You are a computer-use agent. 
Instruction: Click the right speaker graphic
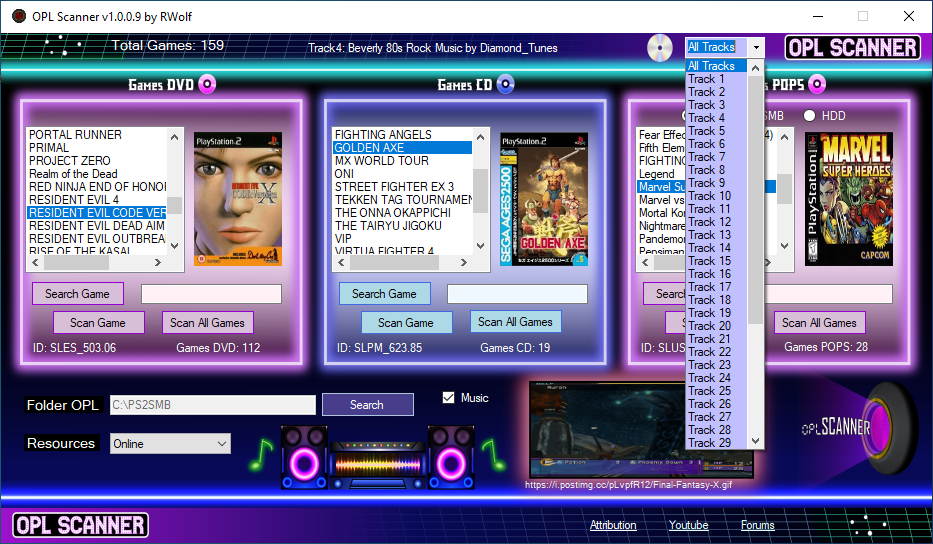451,457
